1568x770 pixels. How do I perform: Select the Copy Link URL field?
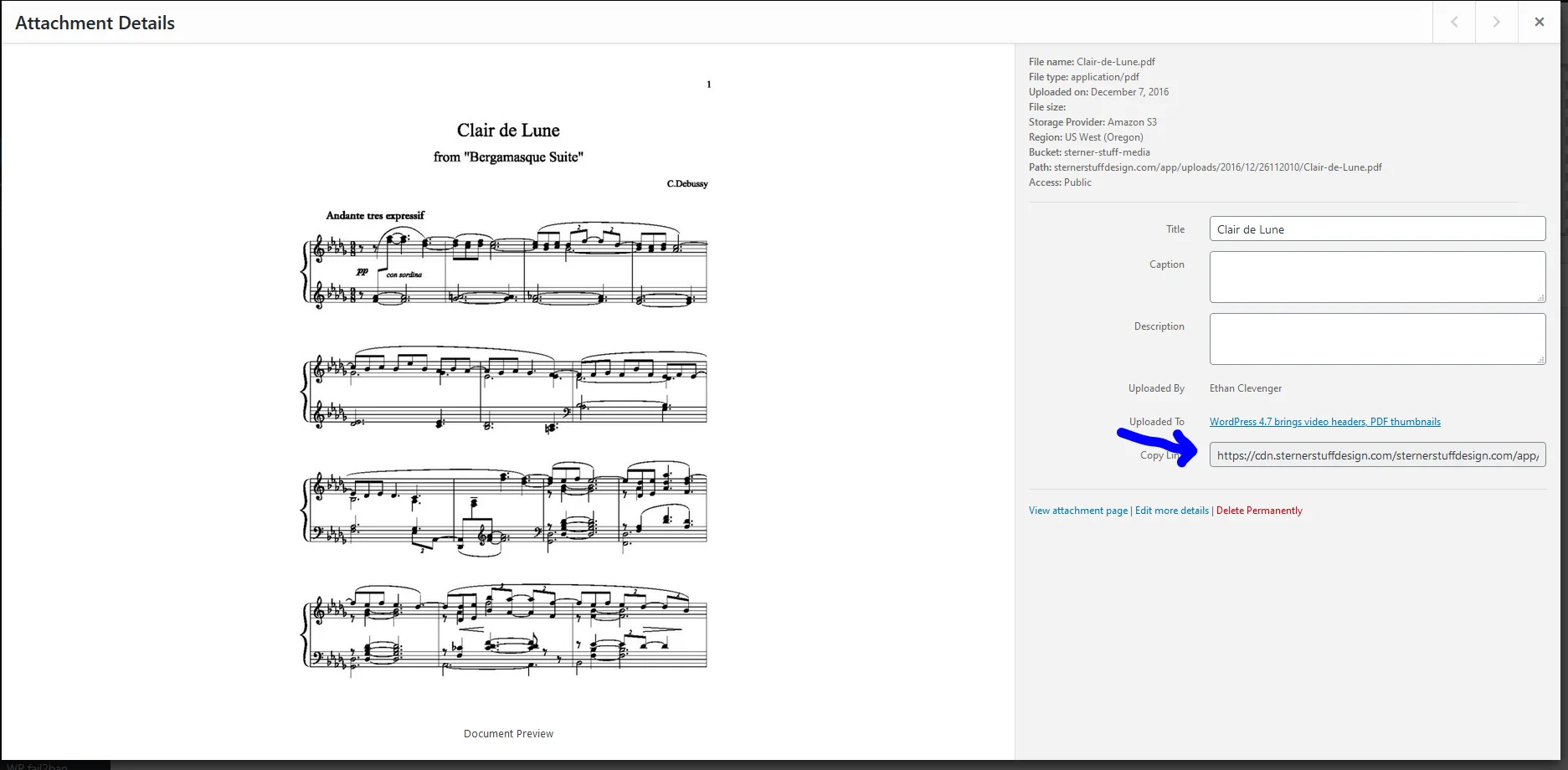pos(1376,455)
